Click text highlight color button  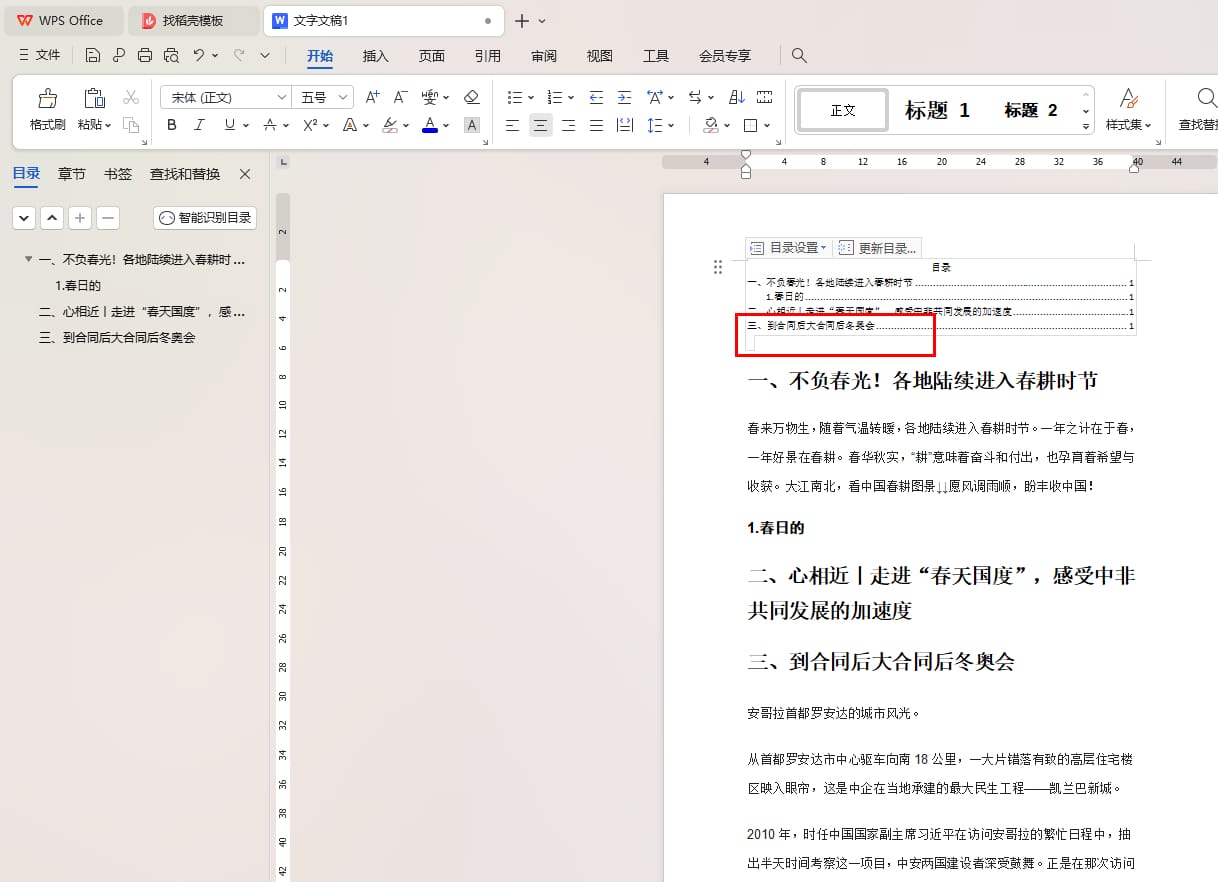click(390, 125)
